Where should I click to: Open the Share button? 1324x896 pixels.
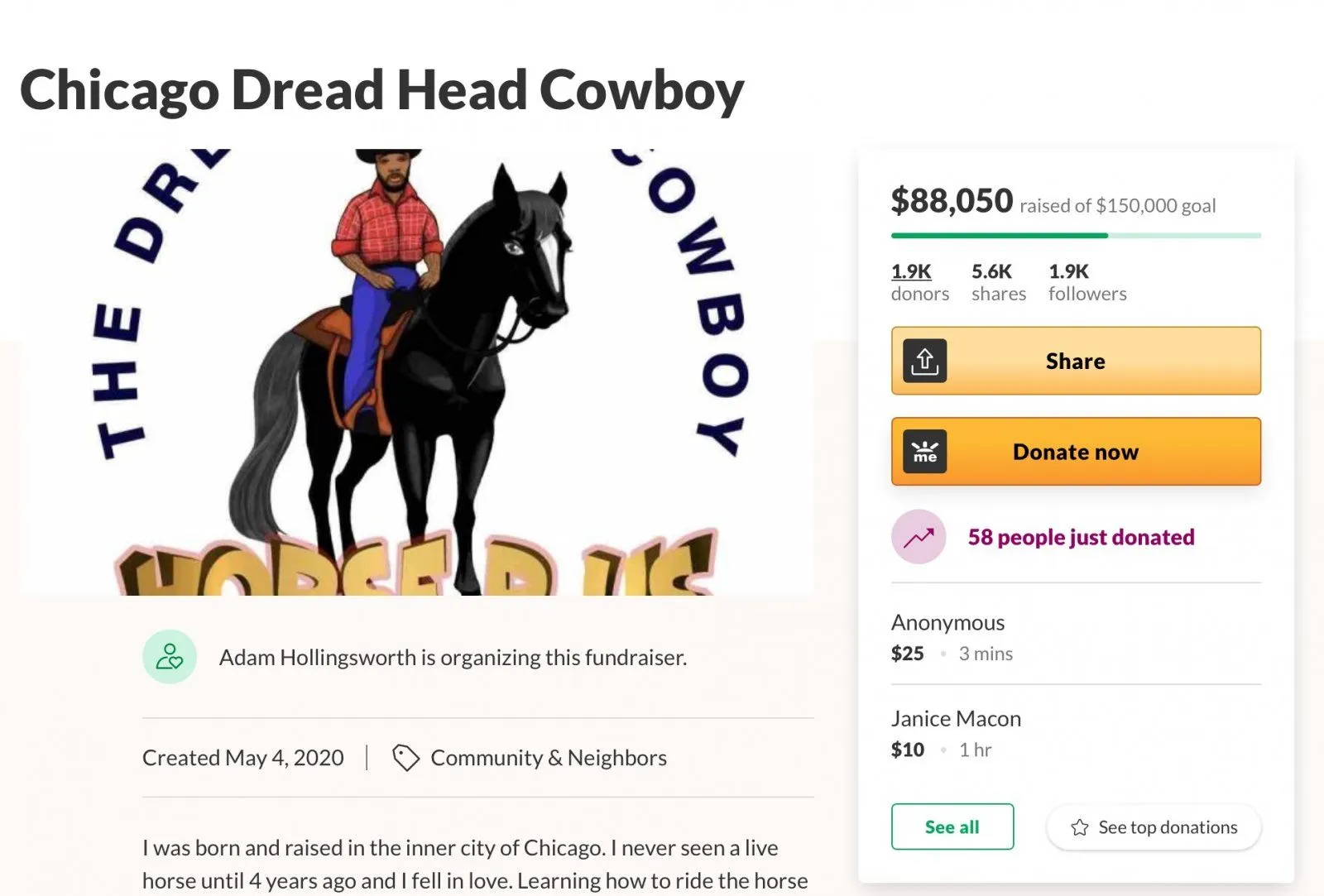coord(1076,361)
